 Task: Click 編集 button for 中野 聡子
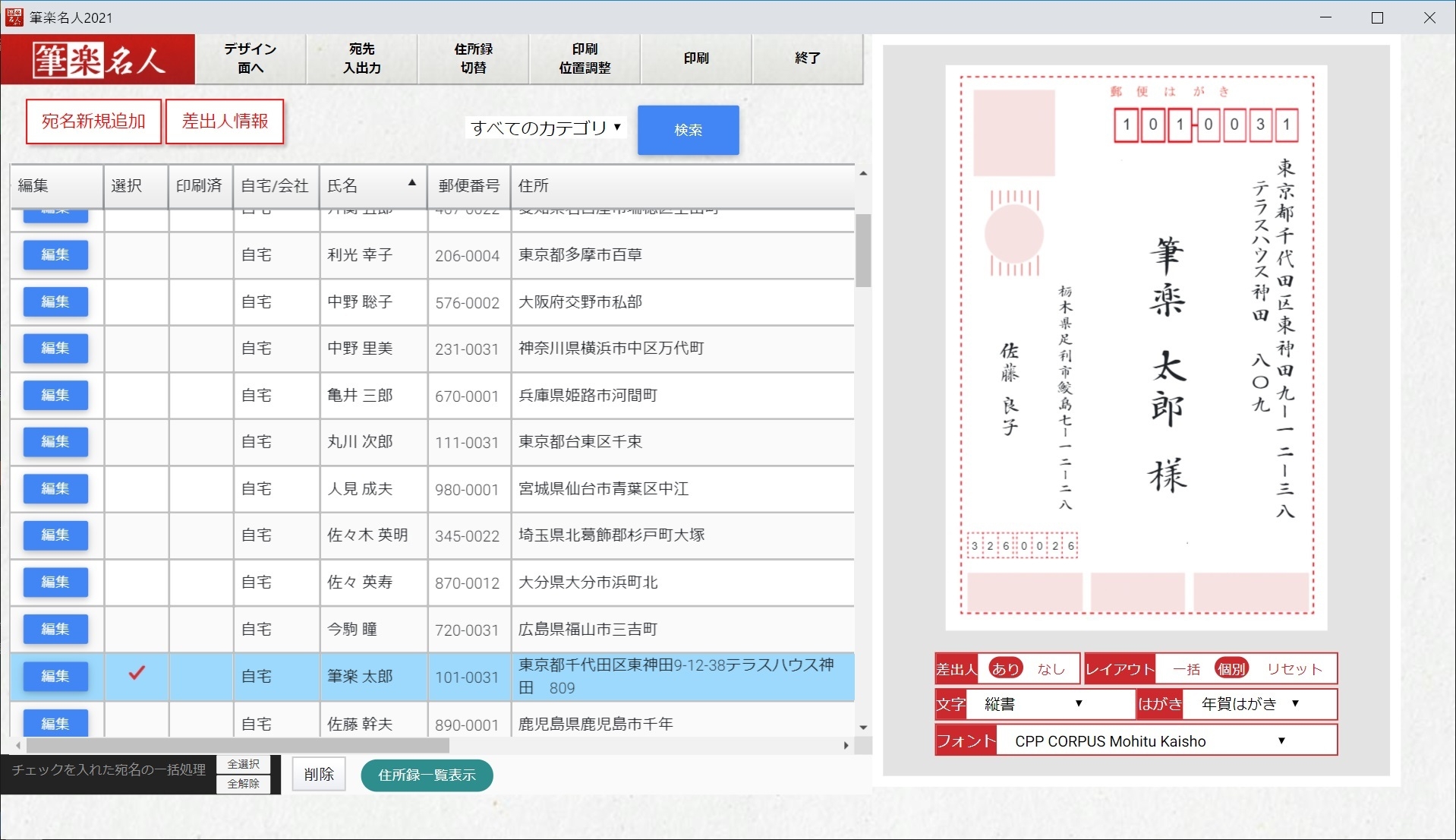click(55, 302)
